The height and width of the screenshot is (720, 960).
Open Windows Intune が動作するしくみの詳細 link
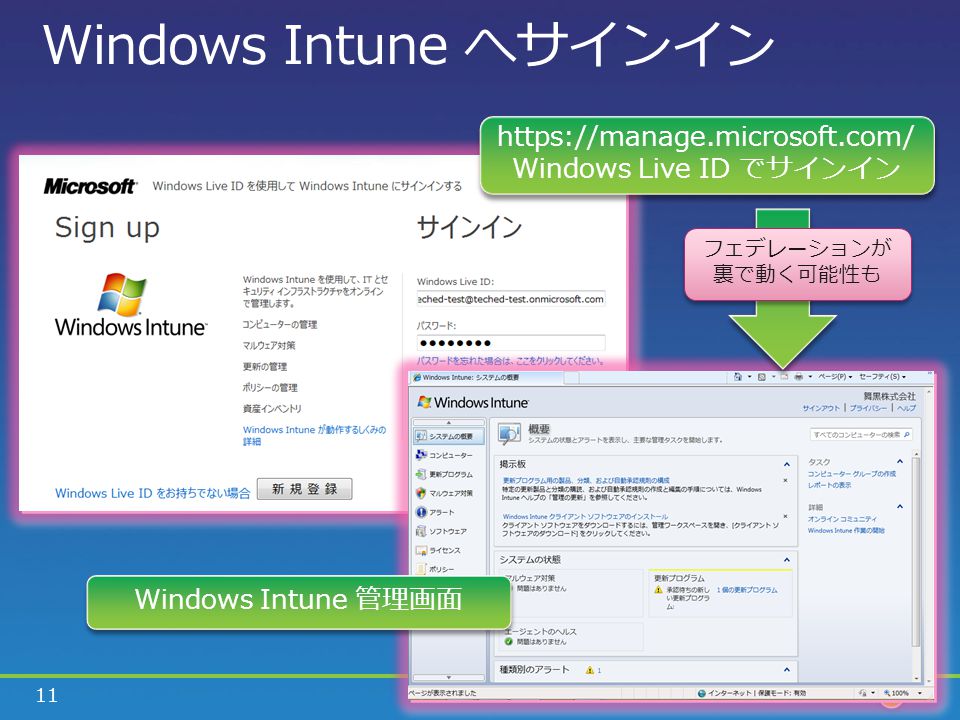[x=314, y=435]
